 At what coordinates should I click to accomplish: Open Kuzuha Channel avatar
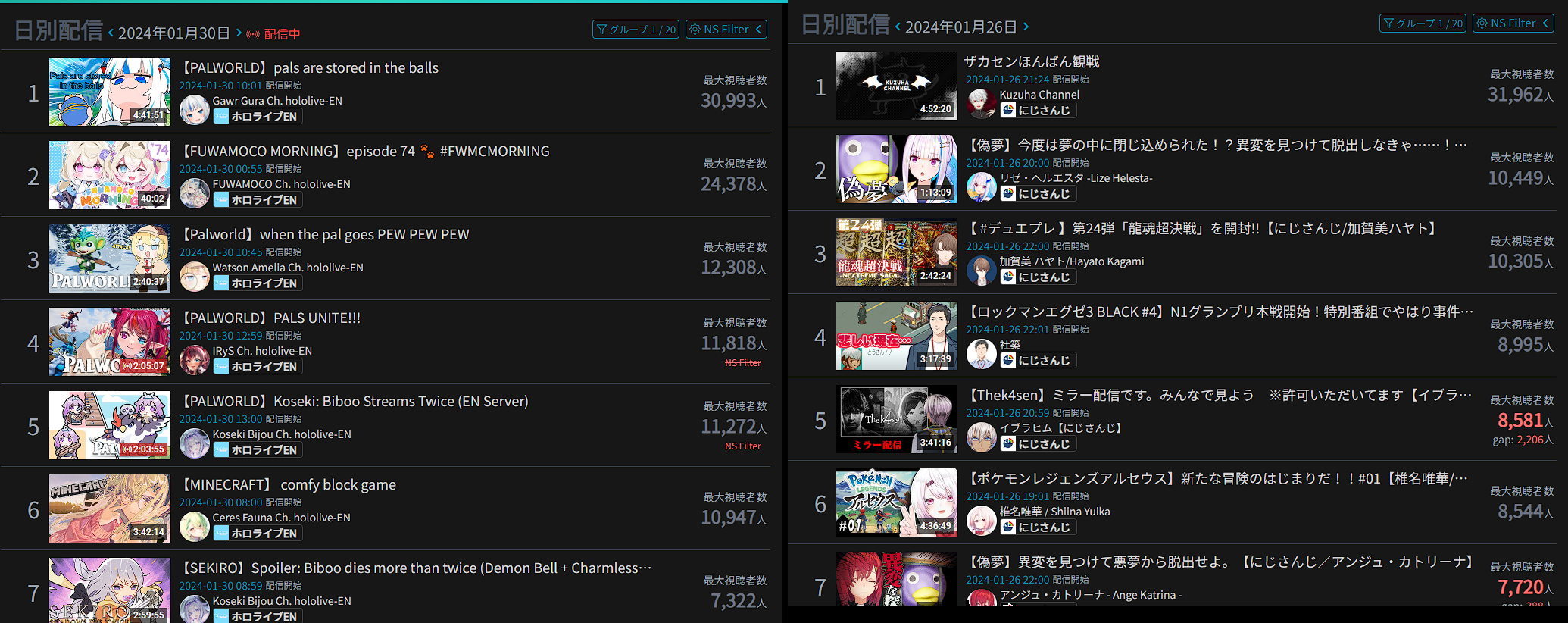click(x=981, y=103)
